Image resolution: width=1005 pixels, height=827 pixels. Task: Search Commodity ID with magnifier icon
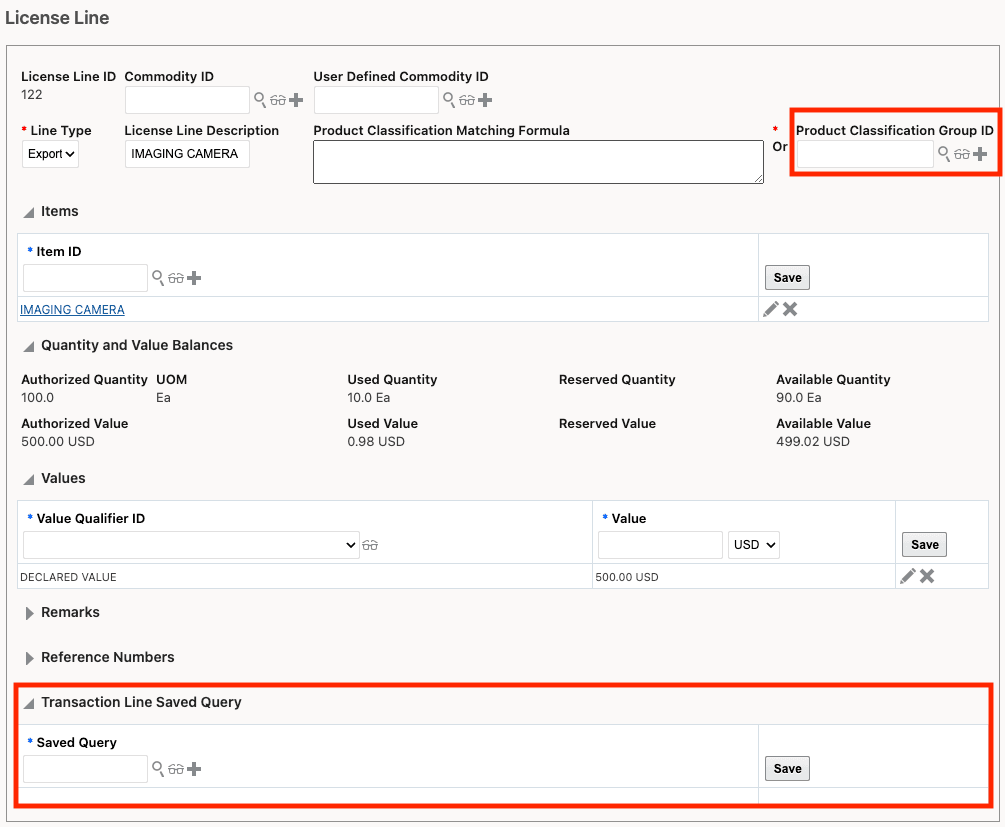point(260,99)
